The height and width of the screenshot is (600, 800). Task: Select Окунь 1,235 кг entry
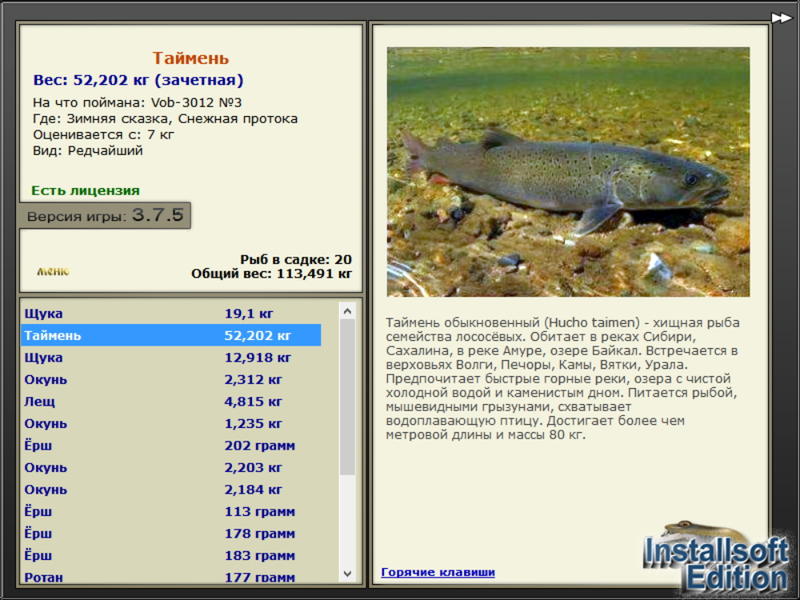[171, 423]
